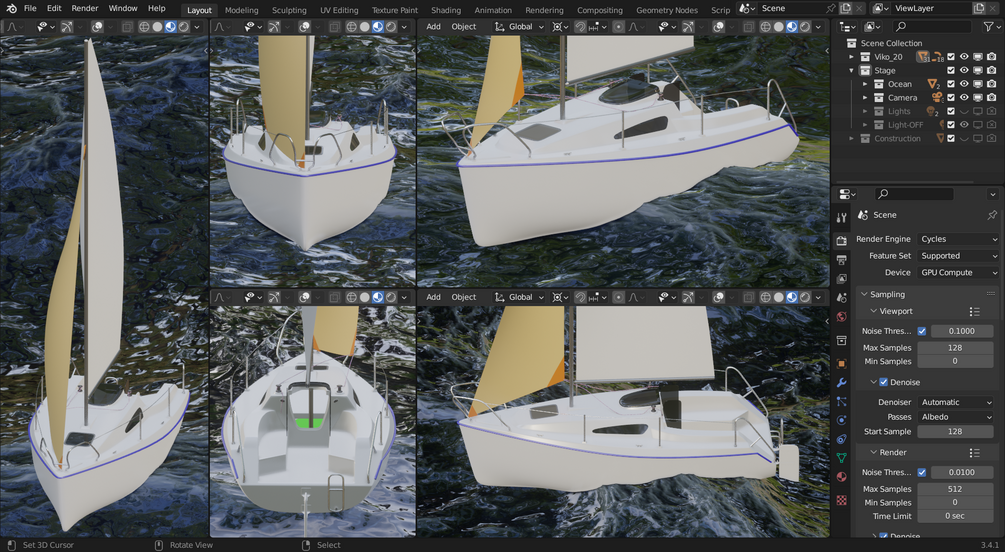Open the Properties editor type selector
Viewport: 1005px width, 552px height.
847,194
